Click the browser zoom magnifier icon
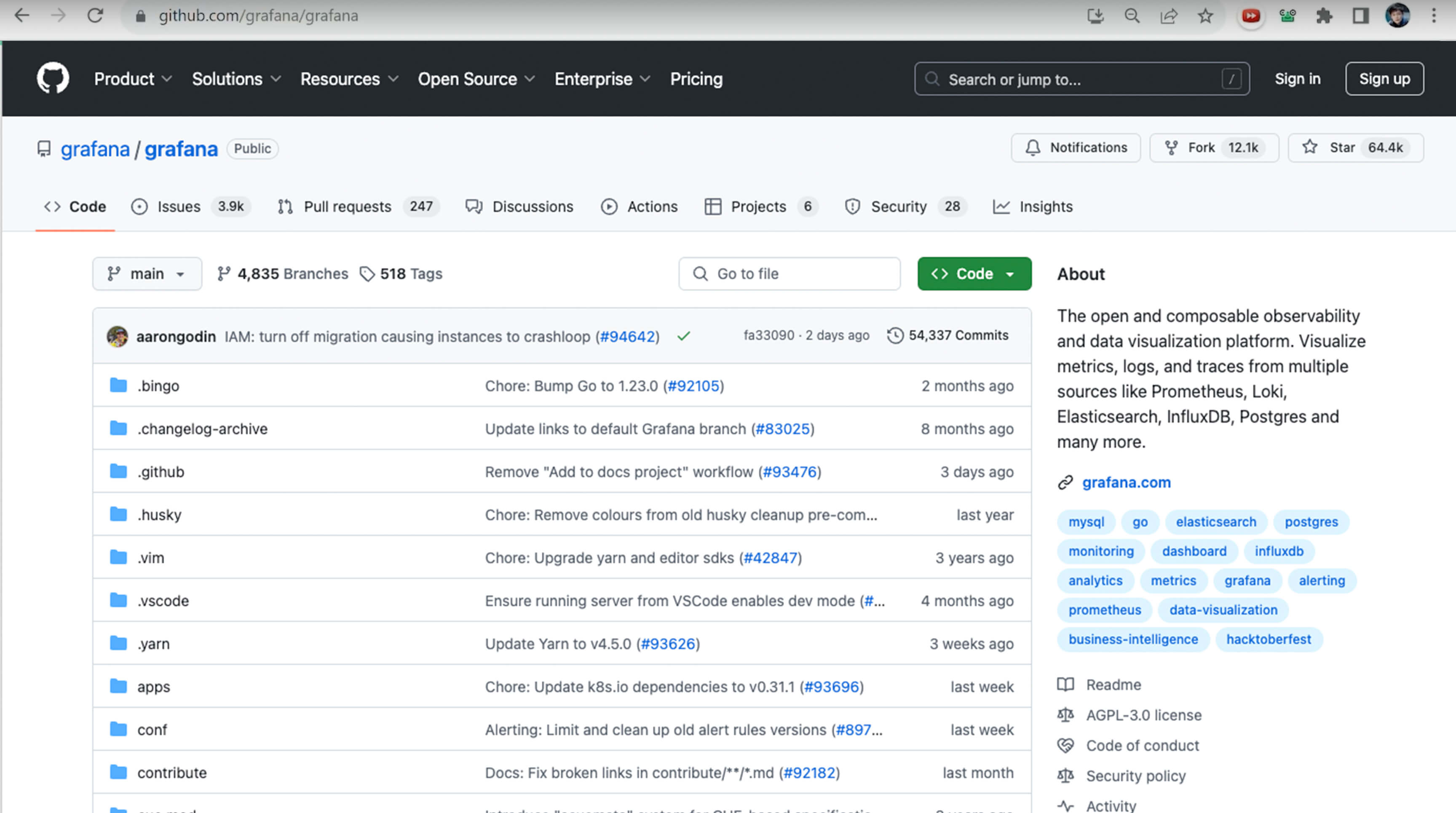Viewport: 1456px width, 813px height. pos(1132,16)
